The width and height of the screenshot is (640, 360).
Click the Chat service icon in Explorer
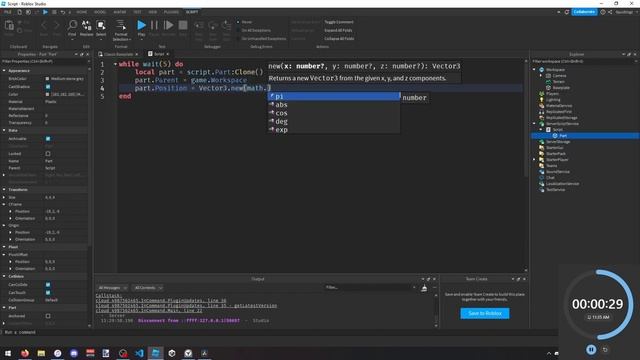[x=542, y=178]
